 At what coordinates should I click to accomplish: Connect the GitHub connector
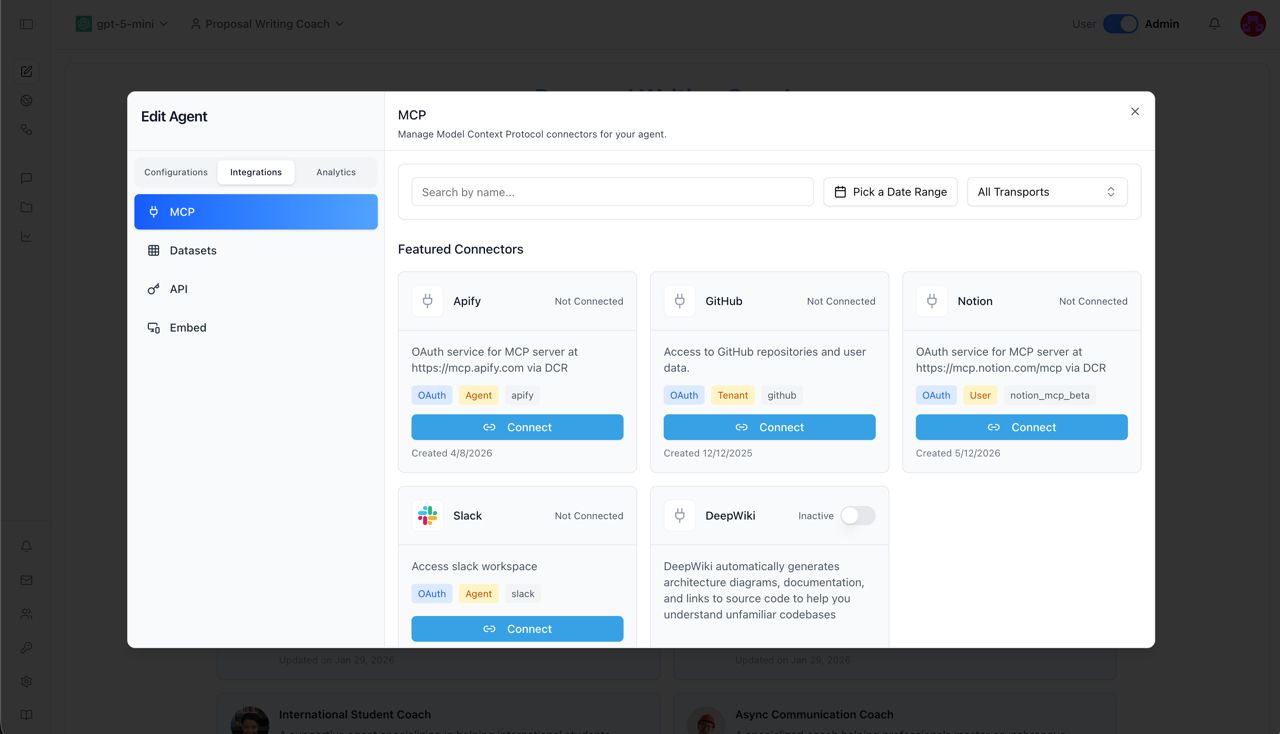click(769, 427)
